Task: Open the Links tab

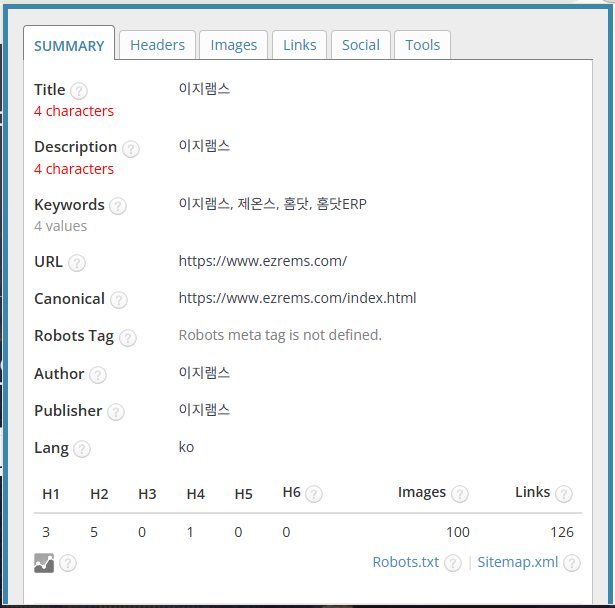Action: click(x=300, y=45)
